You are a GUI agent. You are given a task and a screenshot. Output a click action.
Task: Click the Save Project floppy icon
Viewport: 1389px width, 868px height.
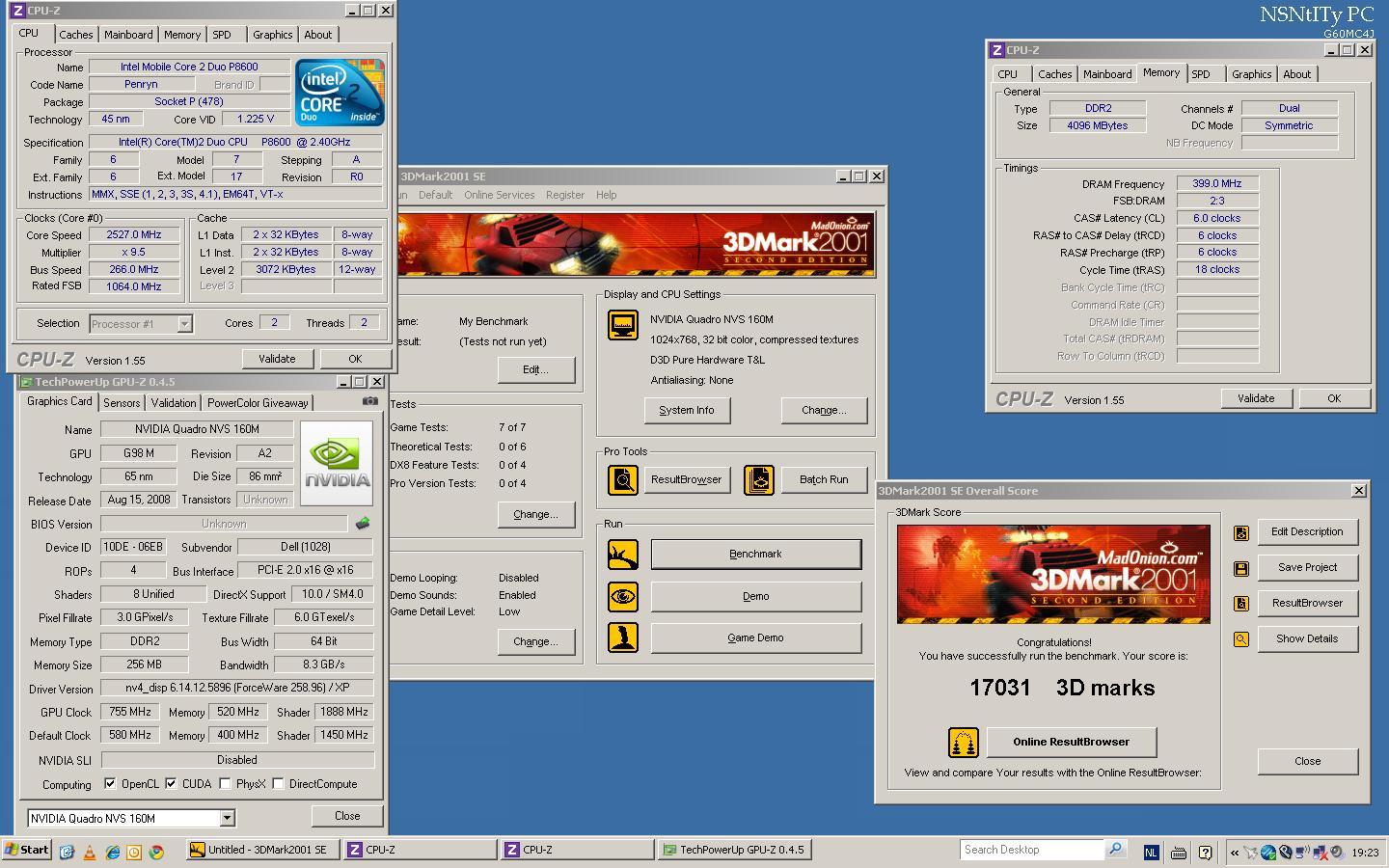pos(1241,568)
